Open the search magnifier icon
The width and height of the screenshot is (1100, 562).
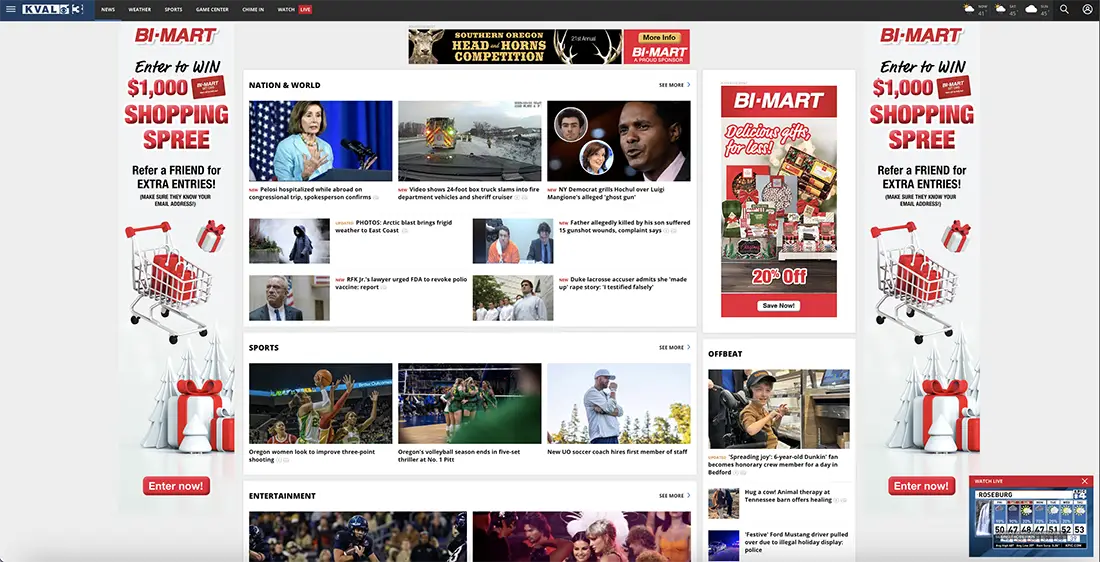(1064, 9)
